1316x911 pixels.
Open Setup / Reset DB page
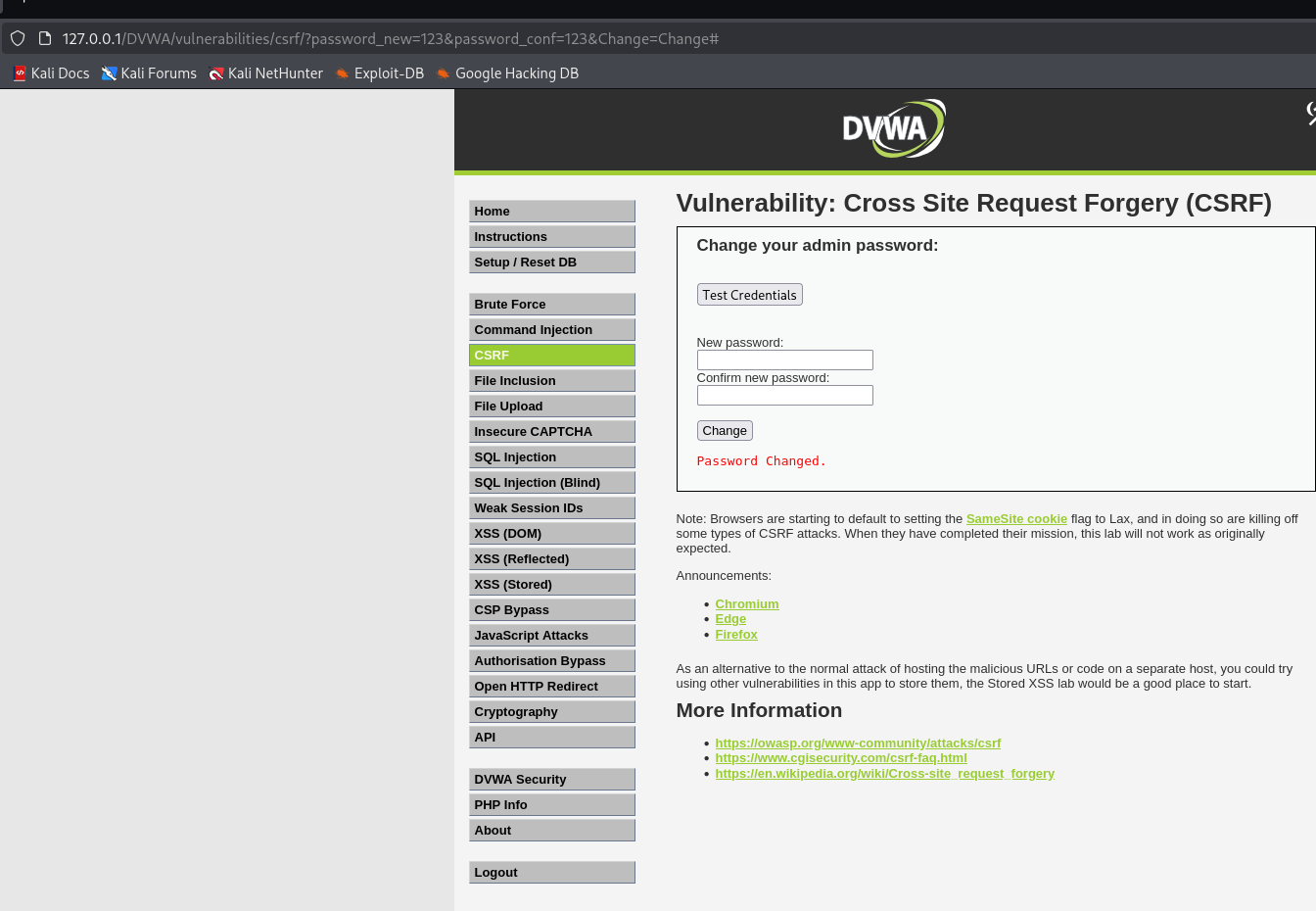[x=552, y=263]
